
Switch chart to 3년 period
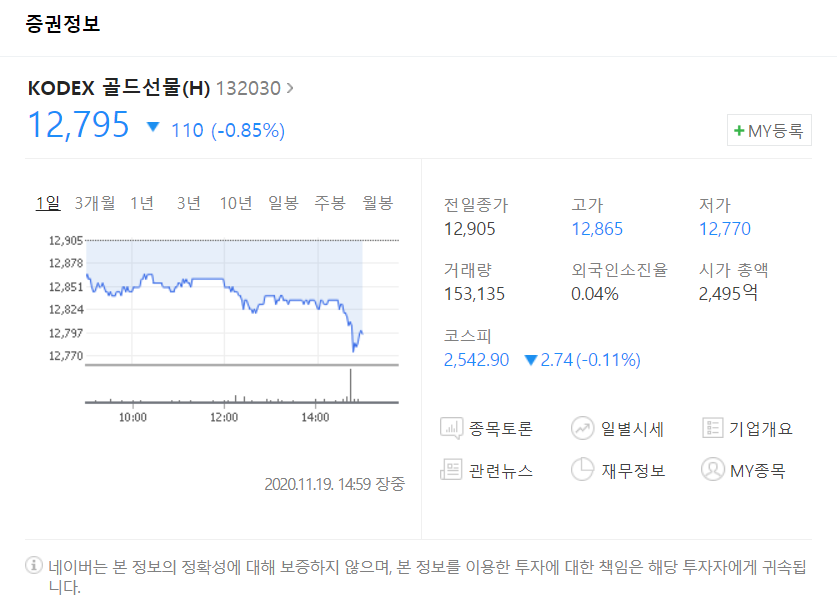pyautogui.click(x=189, y=203)
